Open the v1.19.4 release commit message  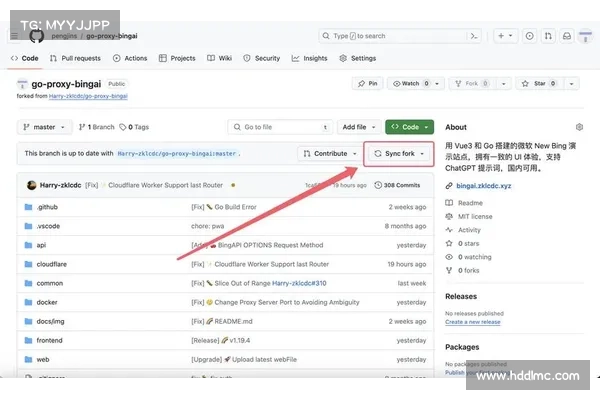point(221,341)
